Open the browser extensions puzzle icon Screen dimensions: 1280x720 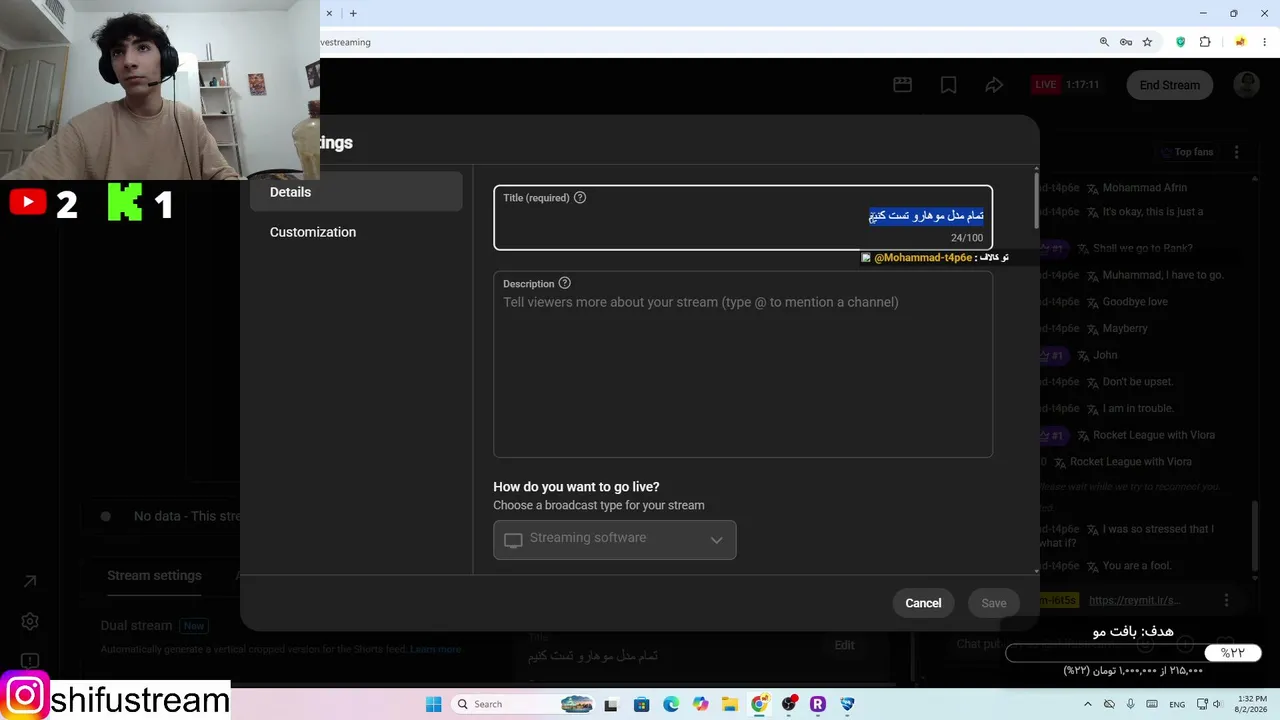[1205, 42]
